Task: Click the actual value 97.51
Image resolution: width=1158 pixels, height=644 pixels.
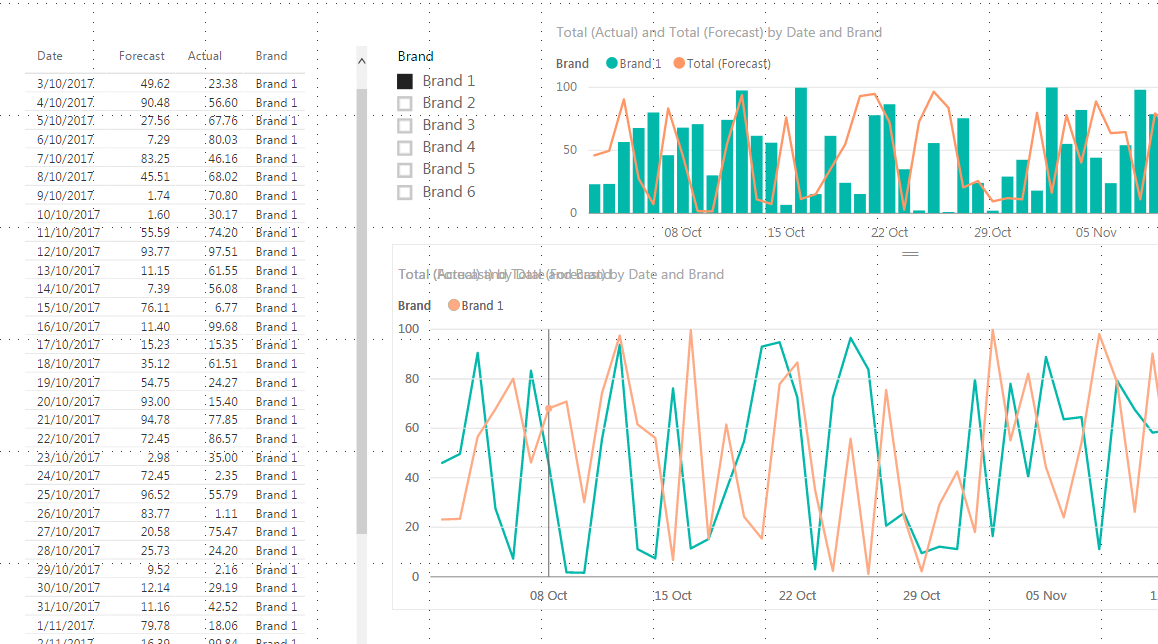Action: coord(223,252)
